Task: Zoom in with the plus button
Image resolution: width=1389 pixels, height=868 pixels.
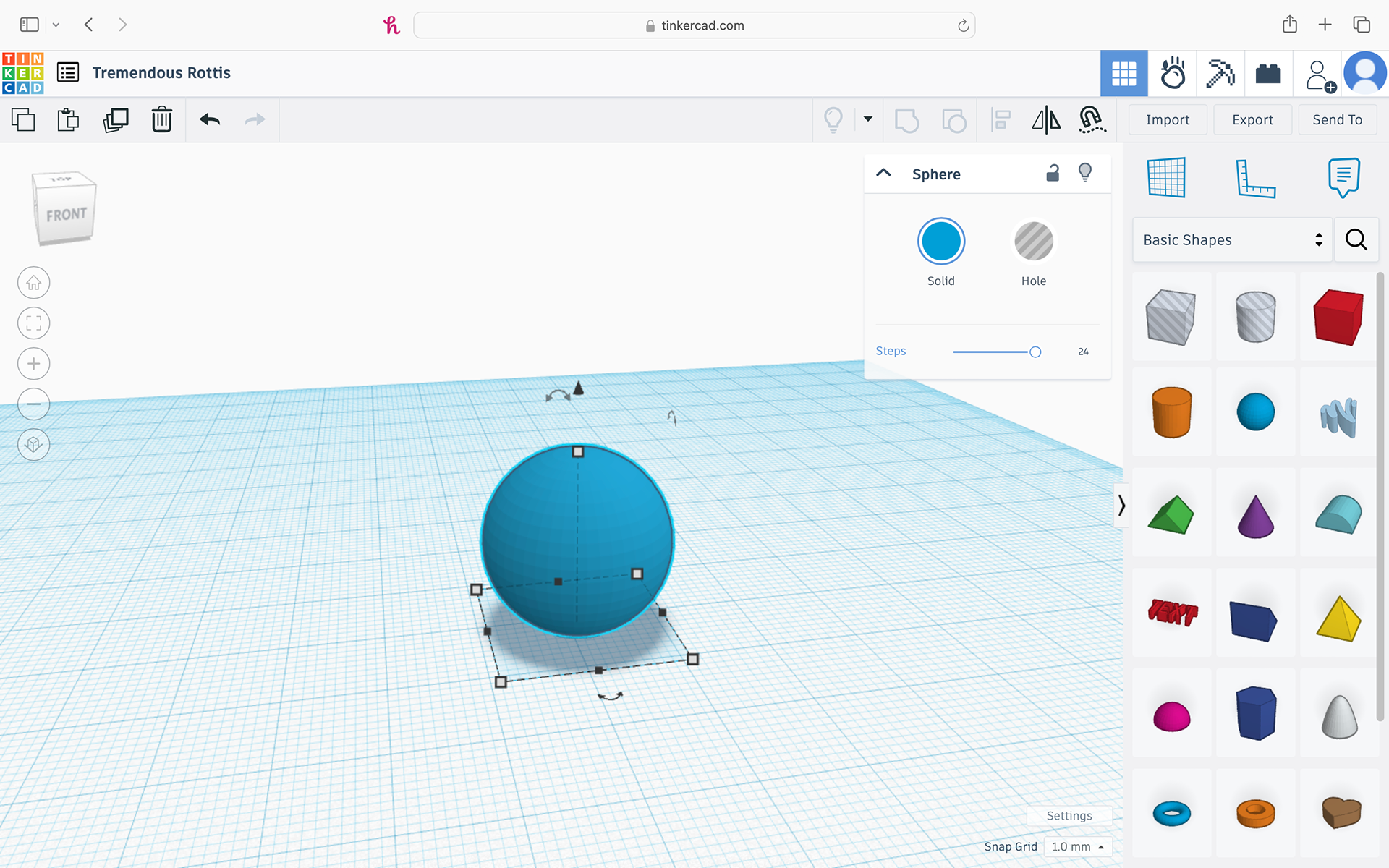Action: click(x=34, y=364)
